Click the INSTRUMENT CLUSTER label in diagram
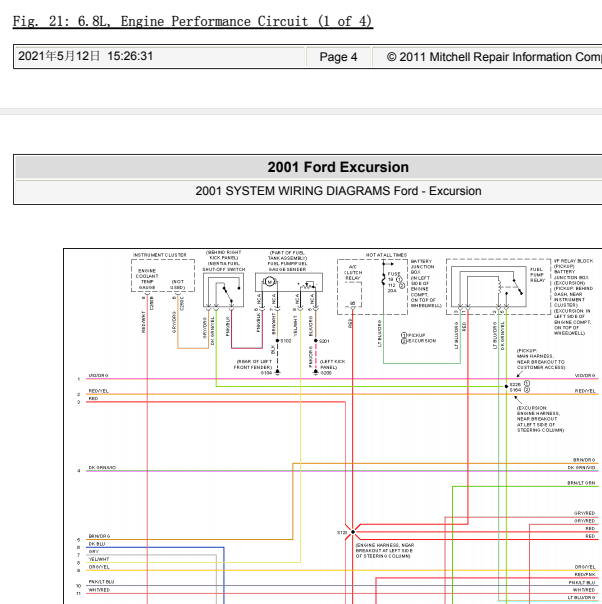 (x=159, y=255)
